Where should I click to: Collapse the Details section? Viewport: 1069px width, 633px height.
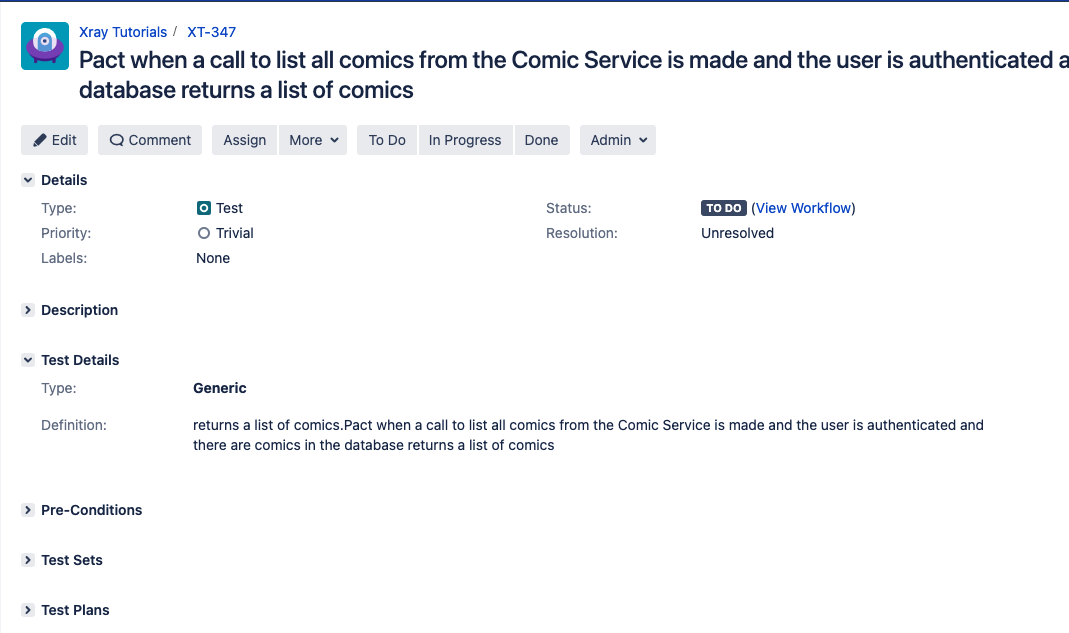(x=28, y=180)
